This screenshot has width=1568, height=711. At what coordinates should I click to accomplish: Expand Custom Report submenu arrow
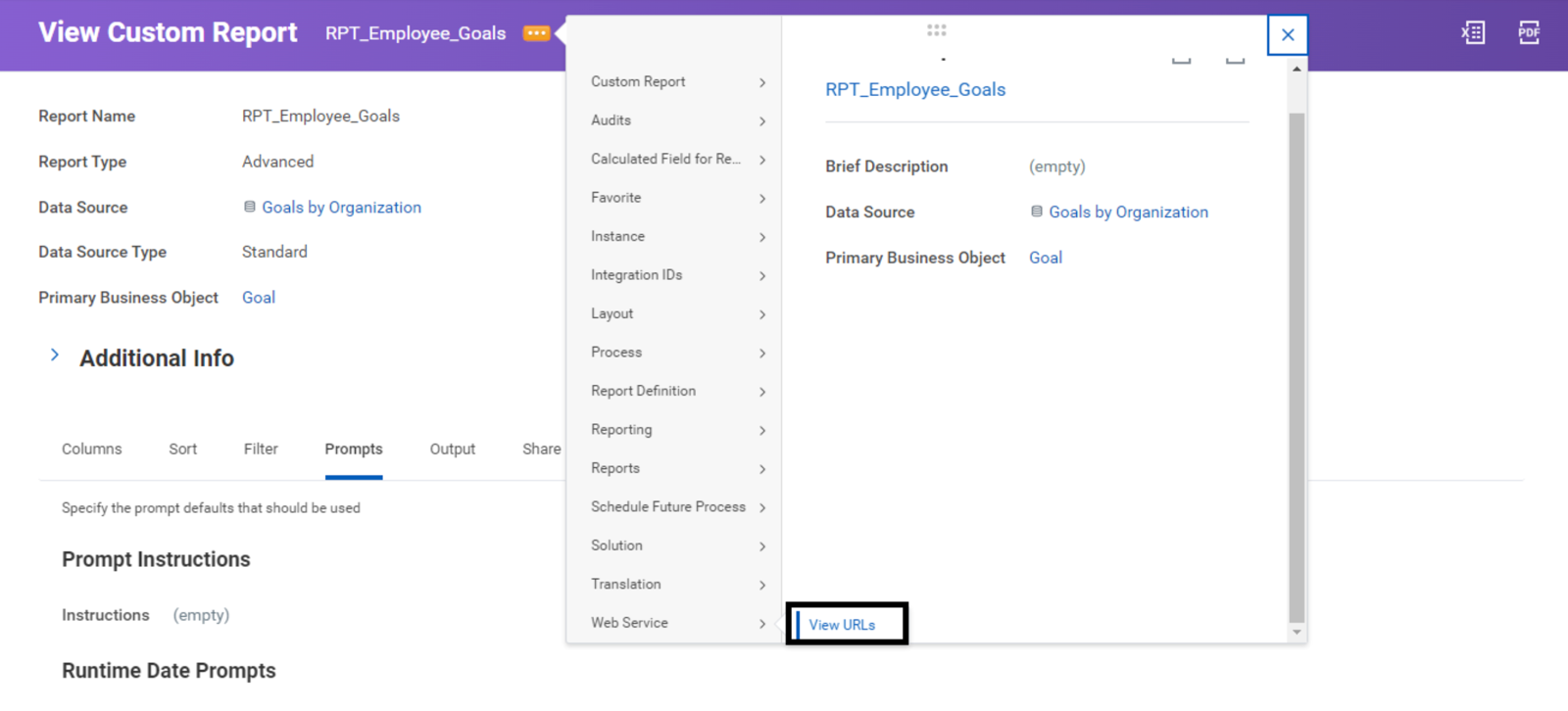click(x=762, y=82)
